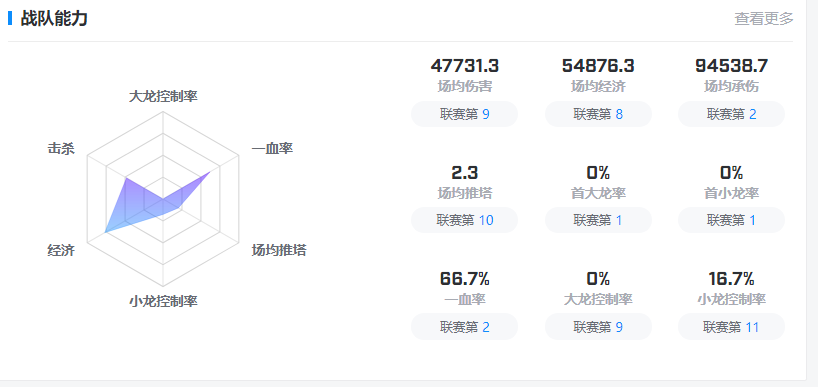Select the 54876.3 average economy value
The height and width of the screenshot is (387, 818).
(x=598, y=66)
